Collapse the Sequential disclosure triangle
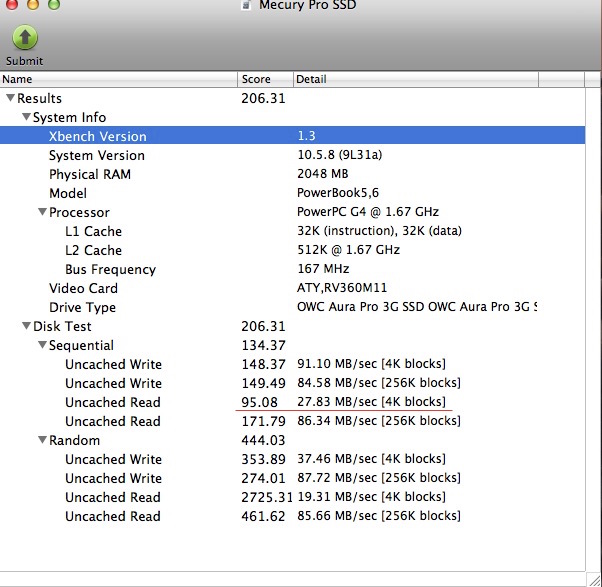 (42, 345)
